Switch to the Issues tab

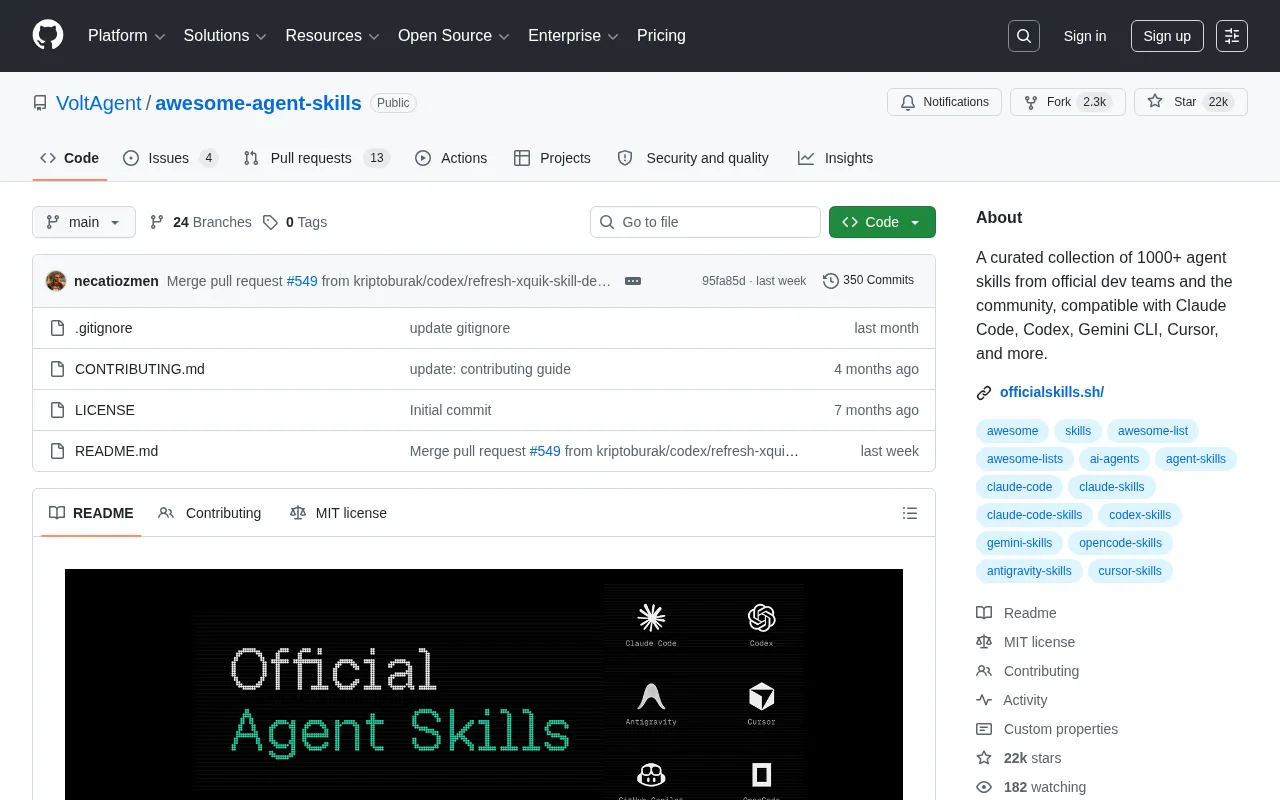point(170,158)
